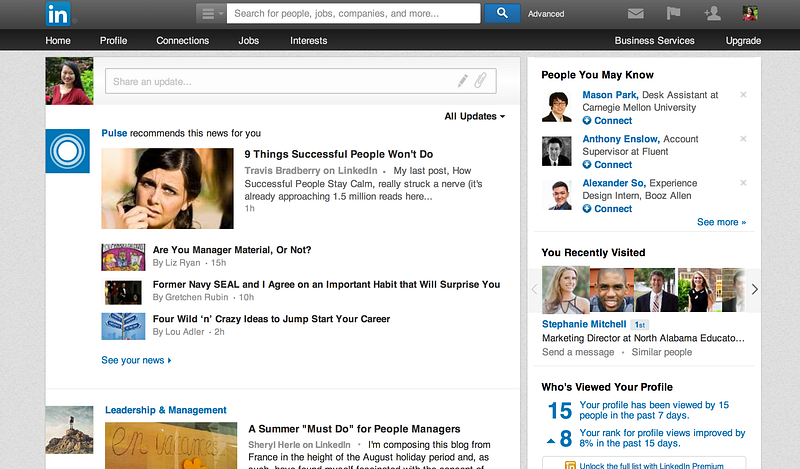800x469 pixels.
Task: Click your profile photo beside share box
Action: 69,81
